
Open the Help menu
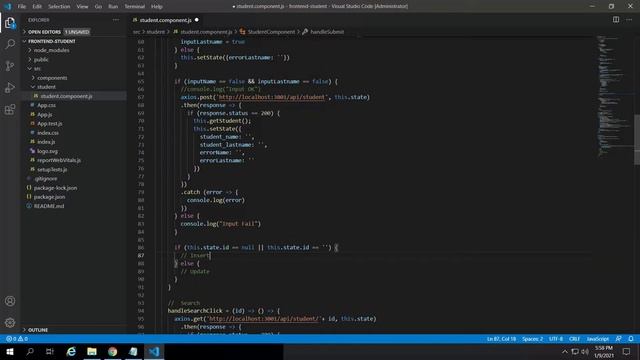click(x=157, y=7)
